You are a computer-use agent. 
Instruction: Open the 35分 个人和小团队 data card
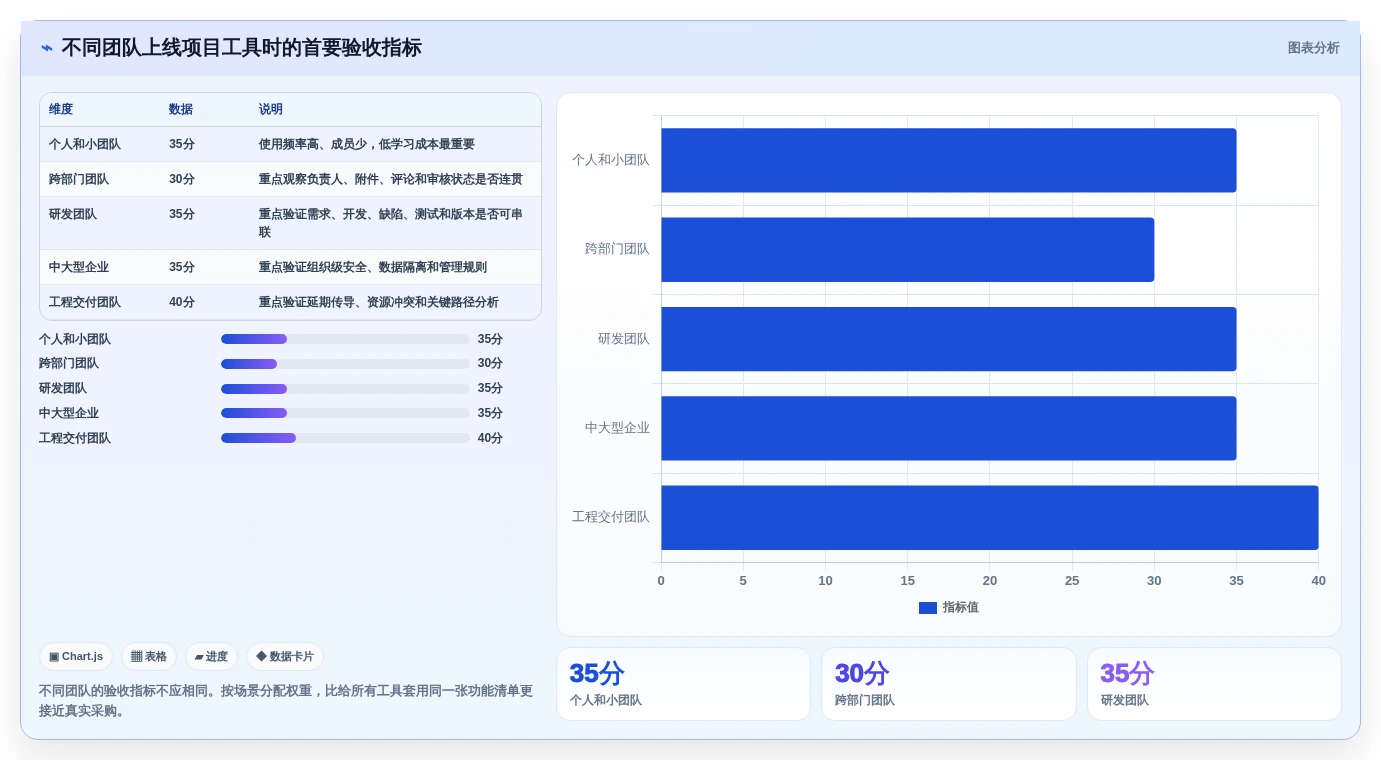pyautogui.click(x=683, y=684)
